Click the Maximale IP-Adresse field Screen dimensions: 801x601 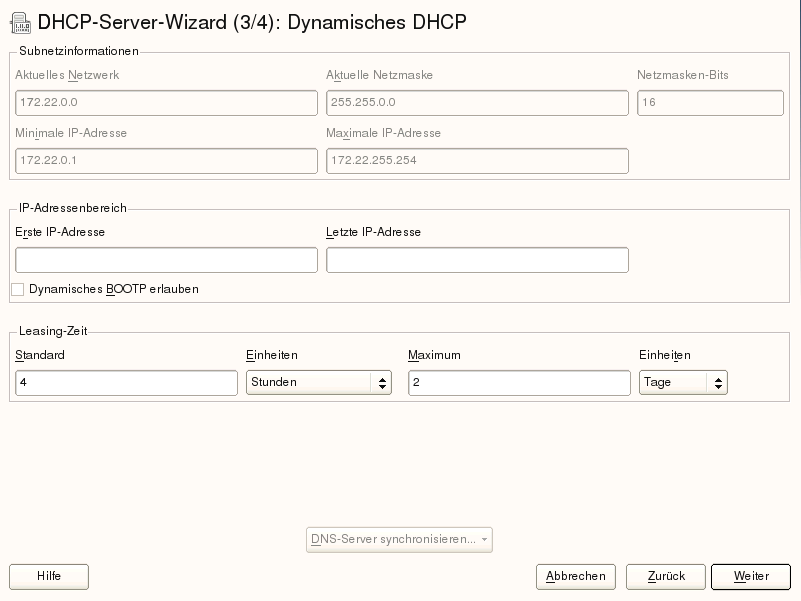click(x=477, y=161)
